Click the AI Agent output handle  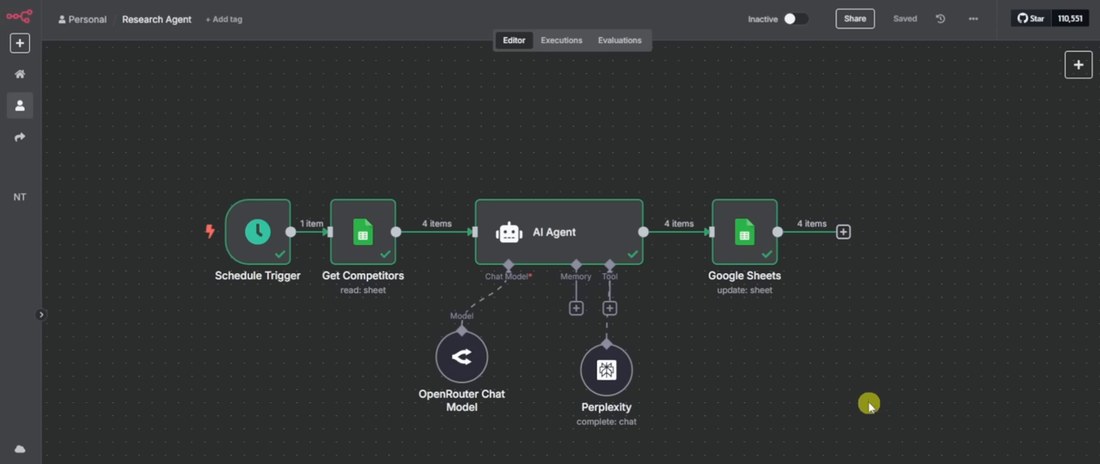point(643,232)
